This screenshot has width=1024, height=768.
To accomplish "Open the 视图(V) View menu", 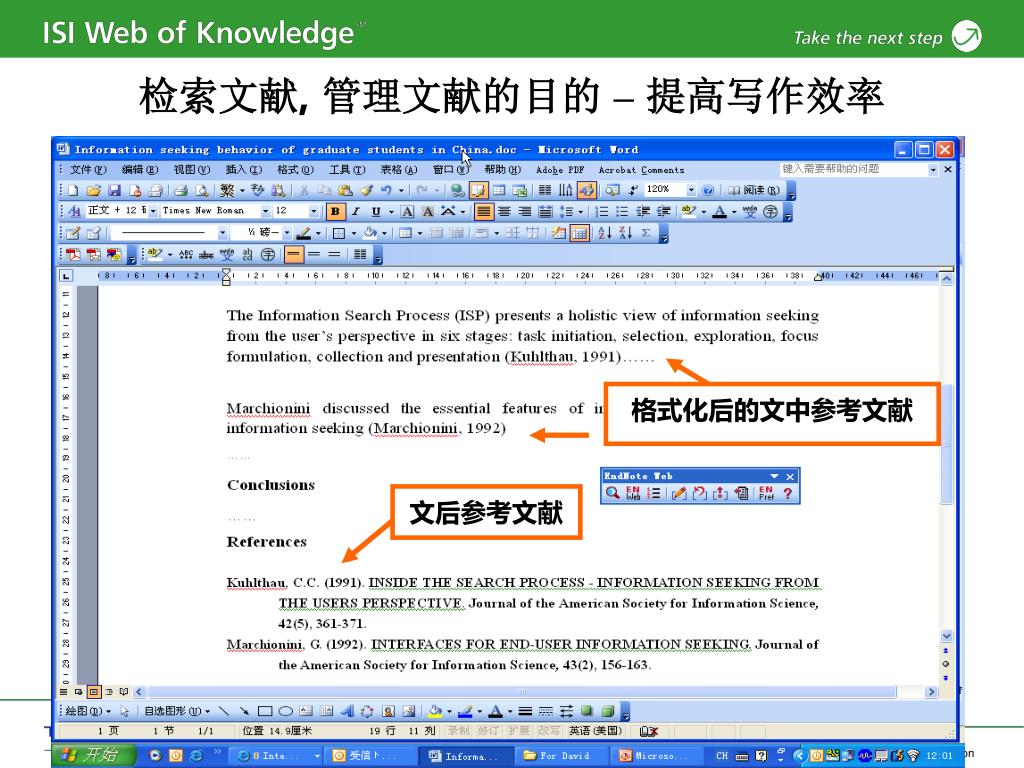I will coord(192,170).
